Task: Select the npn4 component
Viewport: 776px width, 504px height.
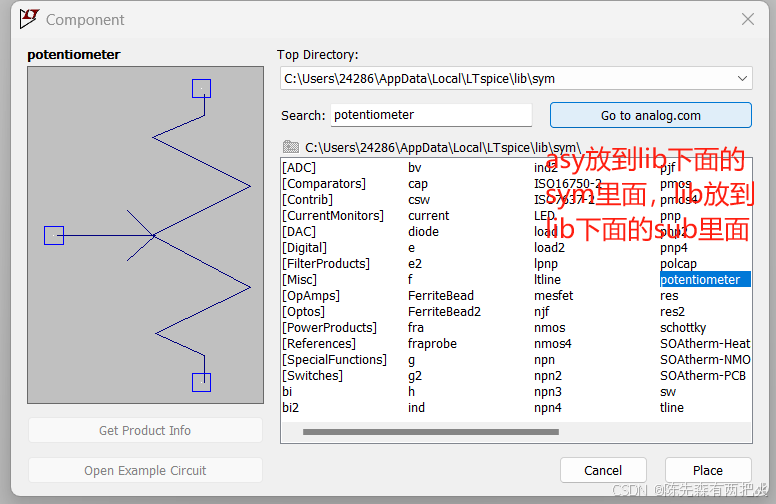Action: [548, 407]
